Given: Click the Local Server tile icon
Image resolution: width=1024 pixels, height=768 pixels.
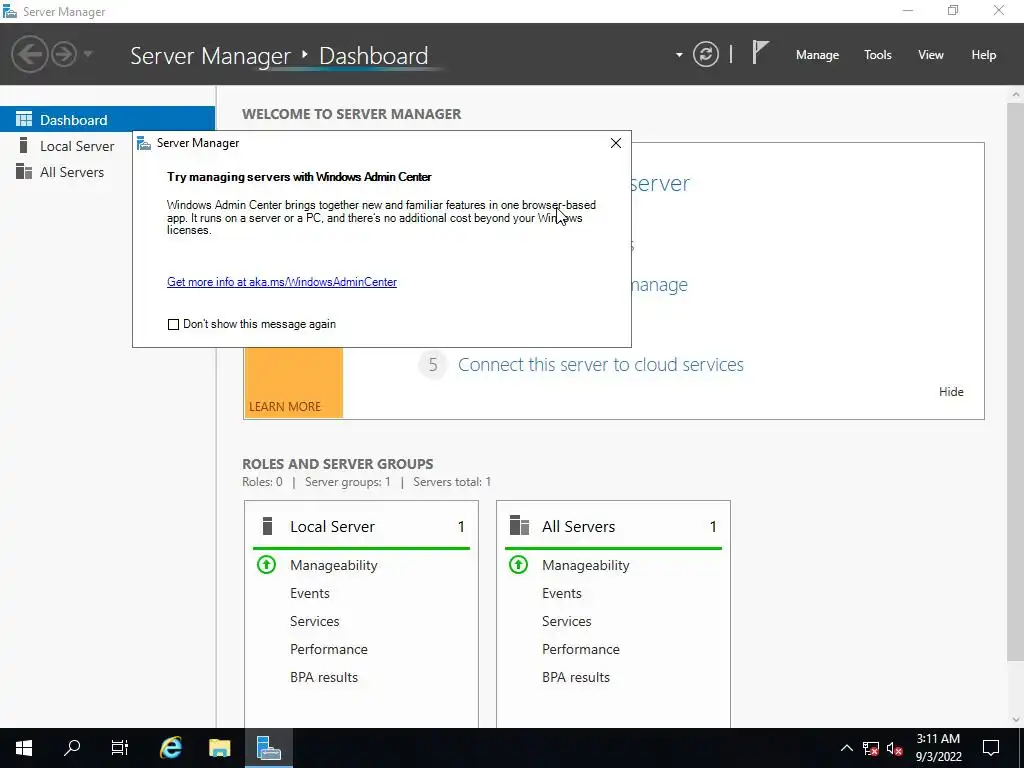Looking at the screenshot, I should [266, 526].
